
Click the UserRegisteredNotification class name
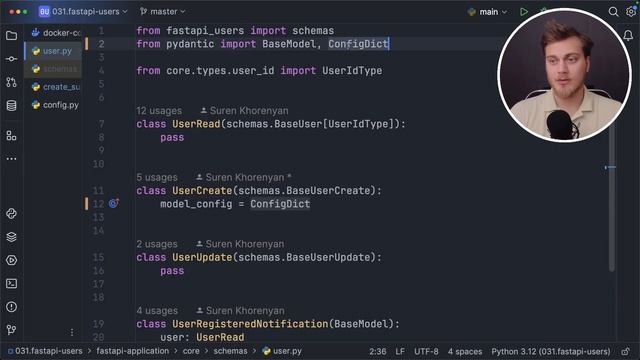coord(250,324)
